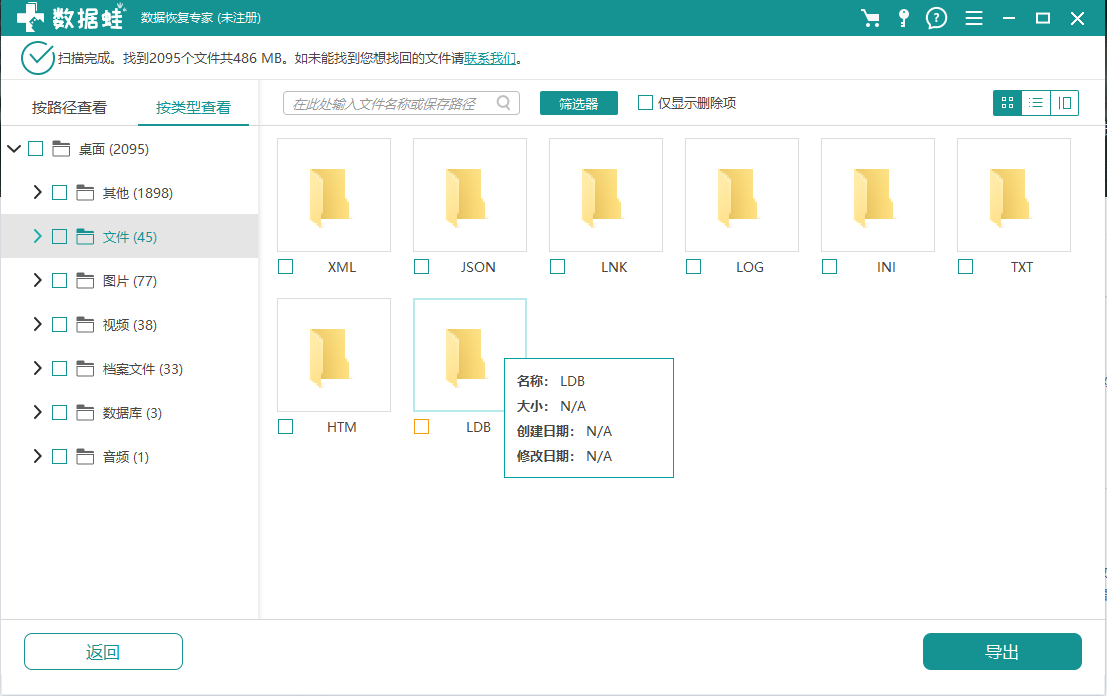The image size is (1107, 696).
Task: Switch to large thumbnail grid view
Action: (x=1007, y=103)
